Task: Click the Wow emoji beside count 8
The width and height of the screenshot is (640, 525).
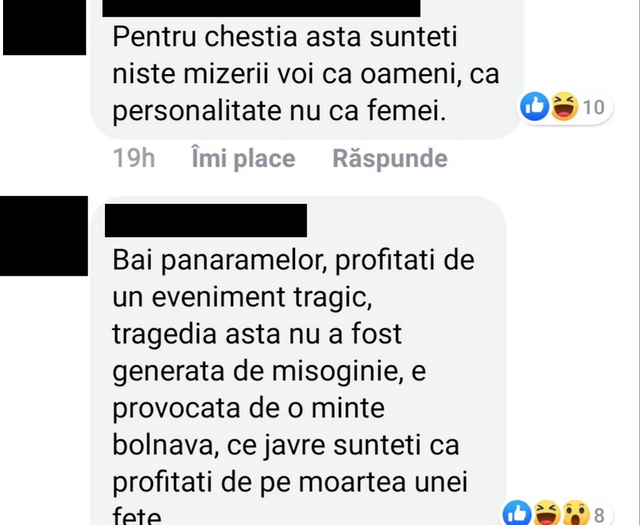Action: (576, 513)
